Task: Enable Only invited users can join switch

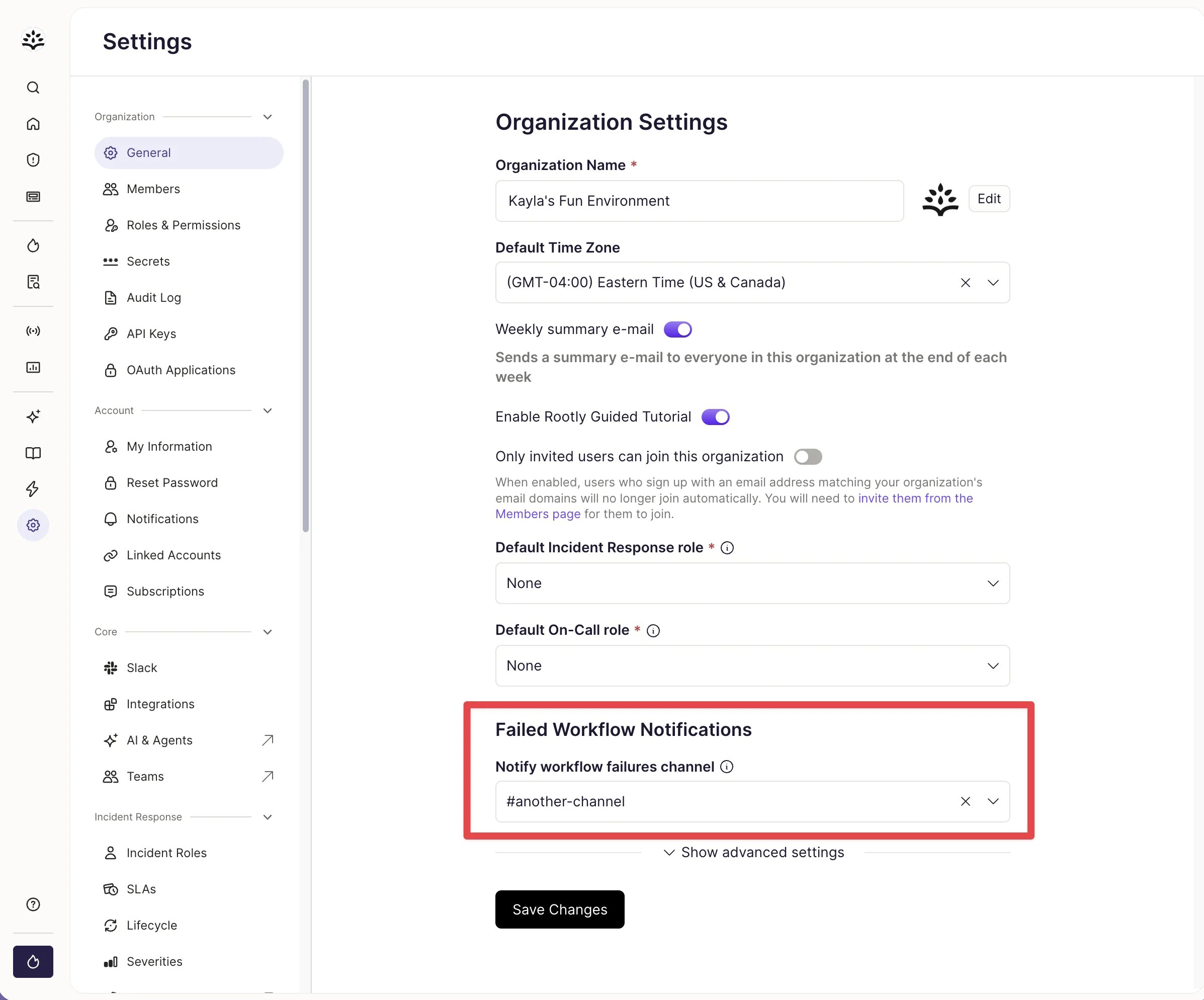Action: pyautogui.click(x=808, y=457)
